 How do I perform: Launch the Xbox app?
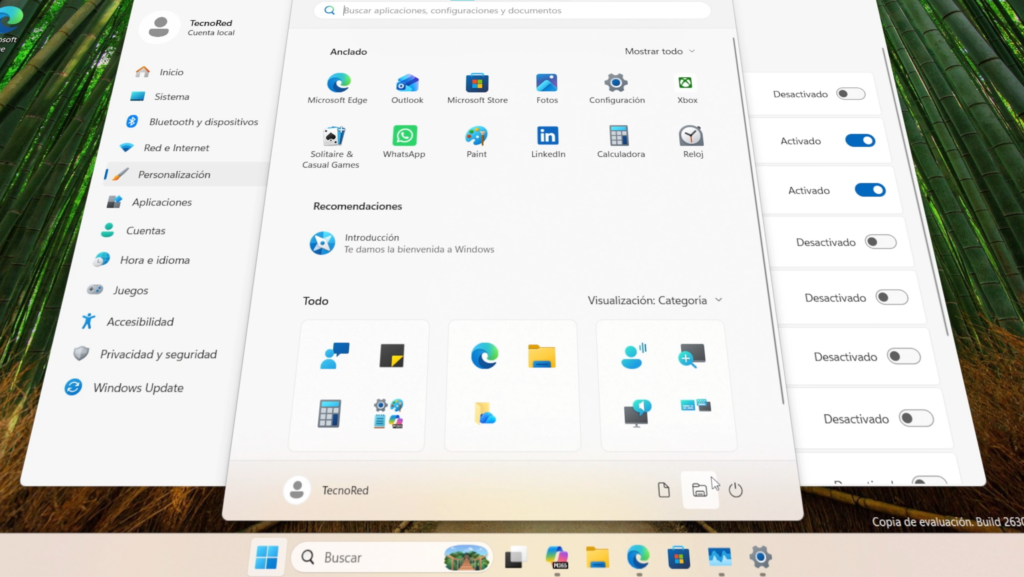click(x=686, y=89)
